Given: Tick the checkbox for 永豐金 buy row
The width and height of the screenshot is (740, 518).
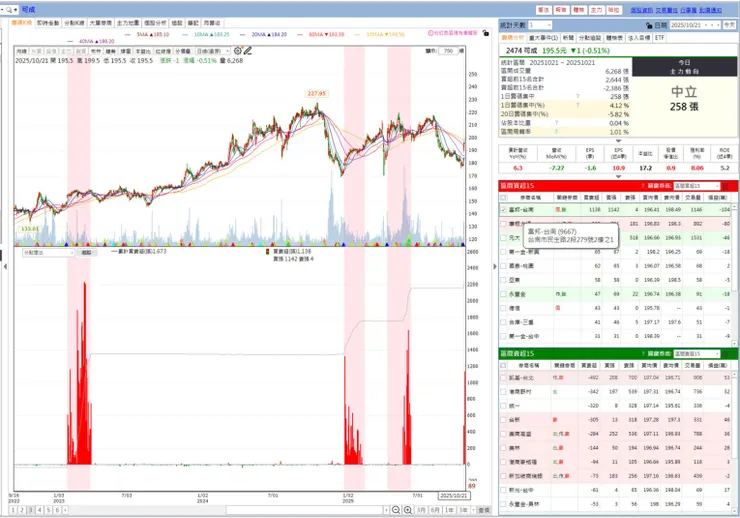Looking at the screenshot, I should click(x=504, y=294).
